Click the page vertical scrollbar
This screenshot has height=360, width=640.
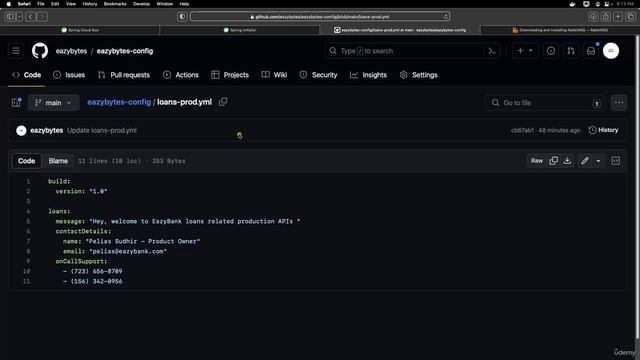coord(637,188)
